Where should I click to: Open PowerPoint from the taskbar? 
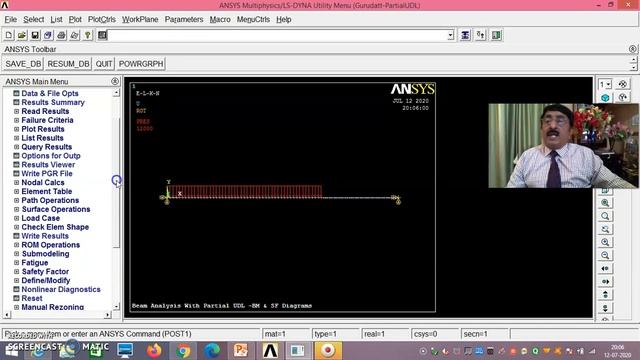click(x=241, y=351)
